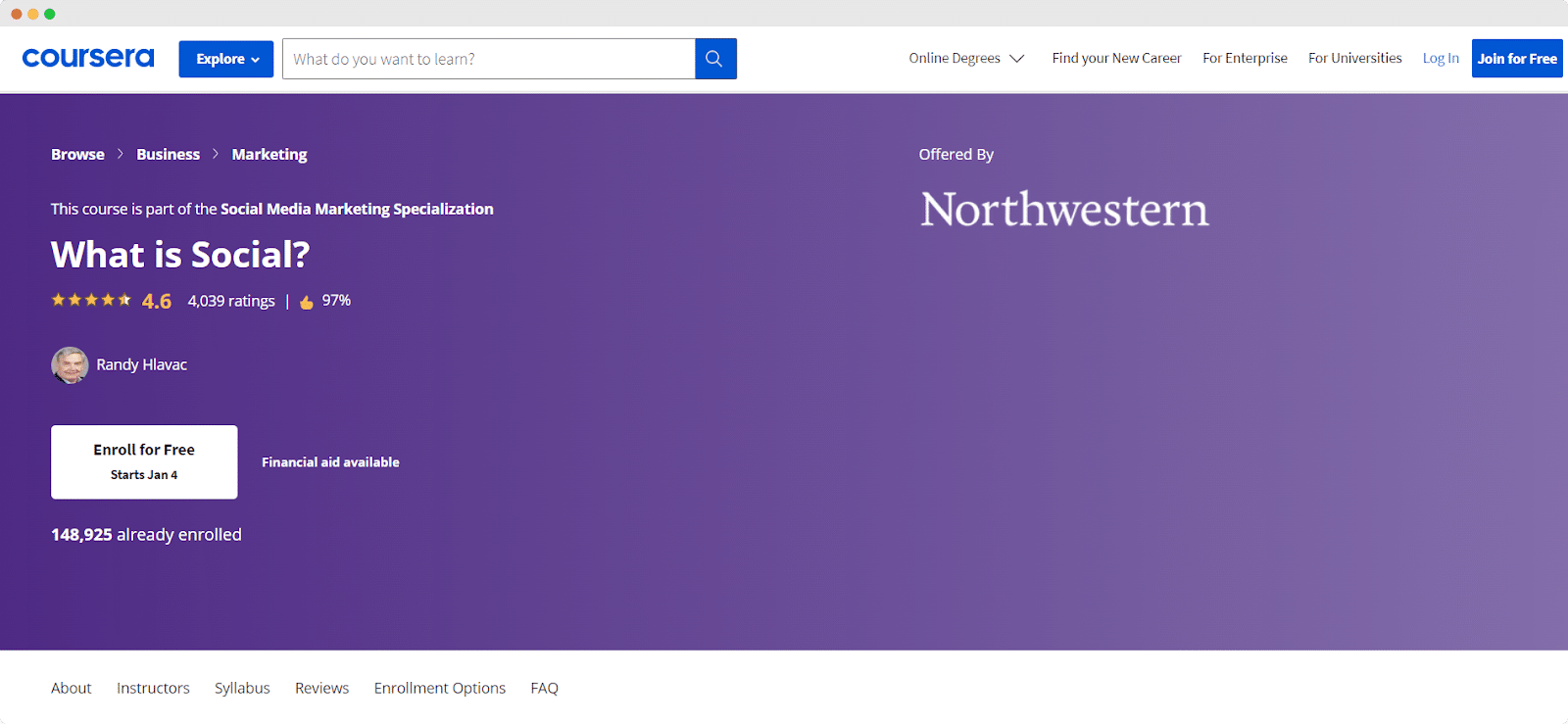Show the Enrollment Options tab

click(440, 689)
